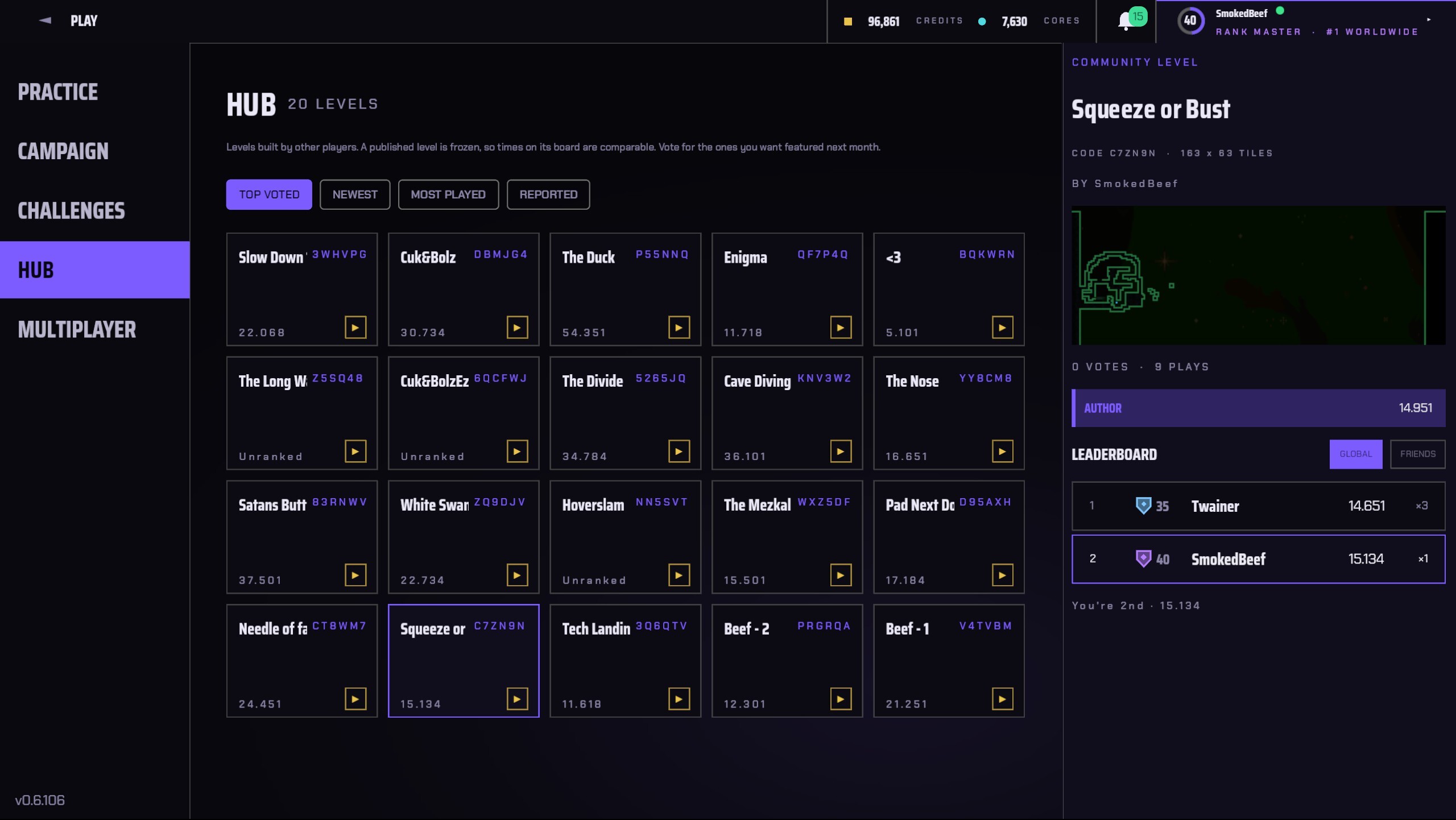Select the Hoverslam level card title

coord(593,505)
